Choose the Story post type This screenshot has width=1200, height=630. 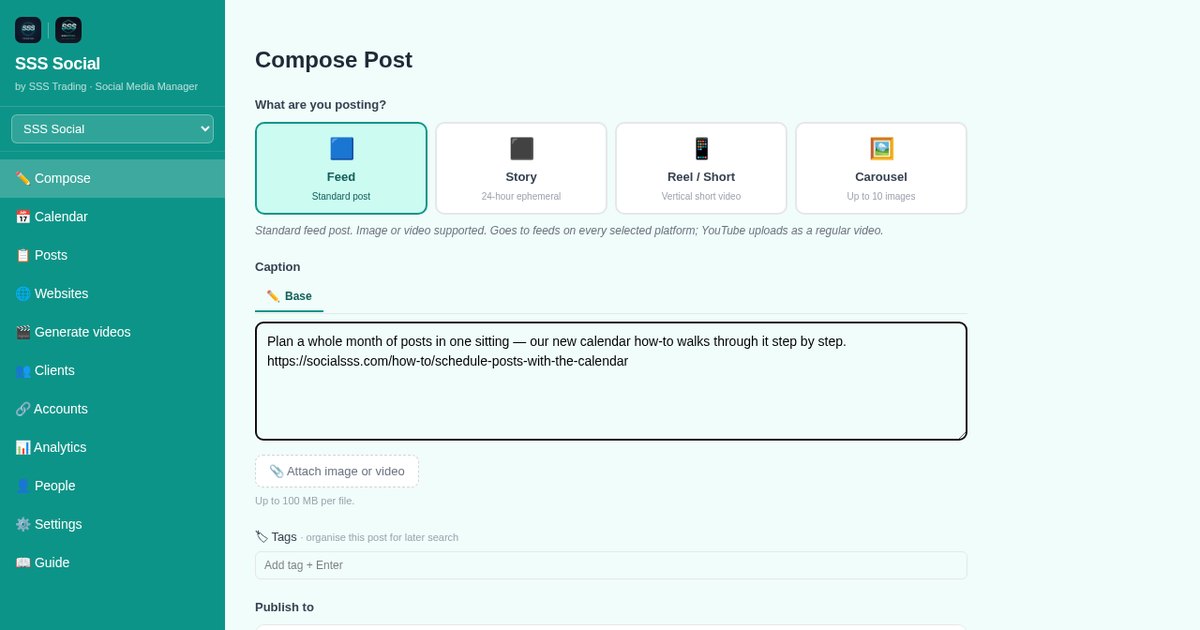coord(521,168)
